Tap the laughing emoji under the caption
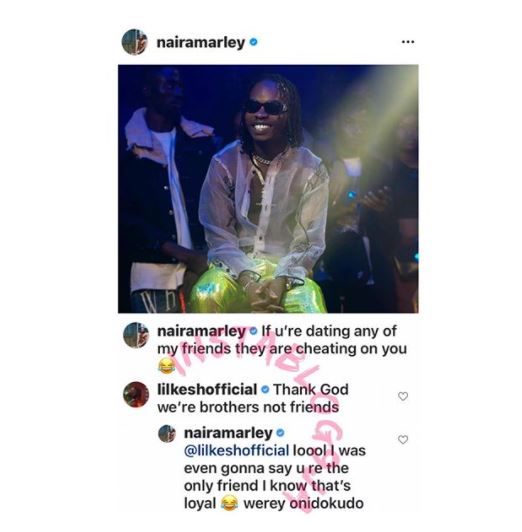The width and height of the screenshot is (522, 532). 166,366
